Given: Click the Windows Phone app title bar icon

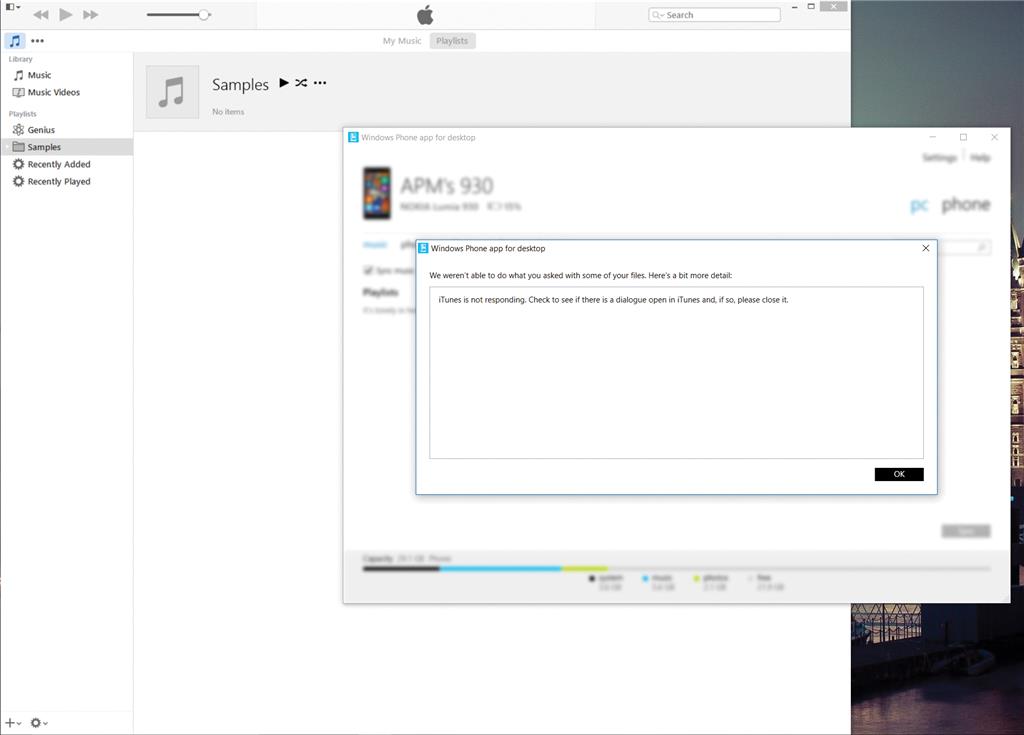Looking at the screenshot, I should (353, 137).
